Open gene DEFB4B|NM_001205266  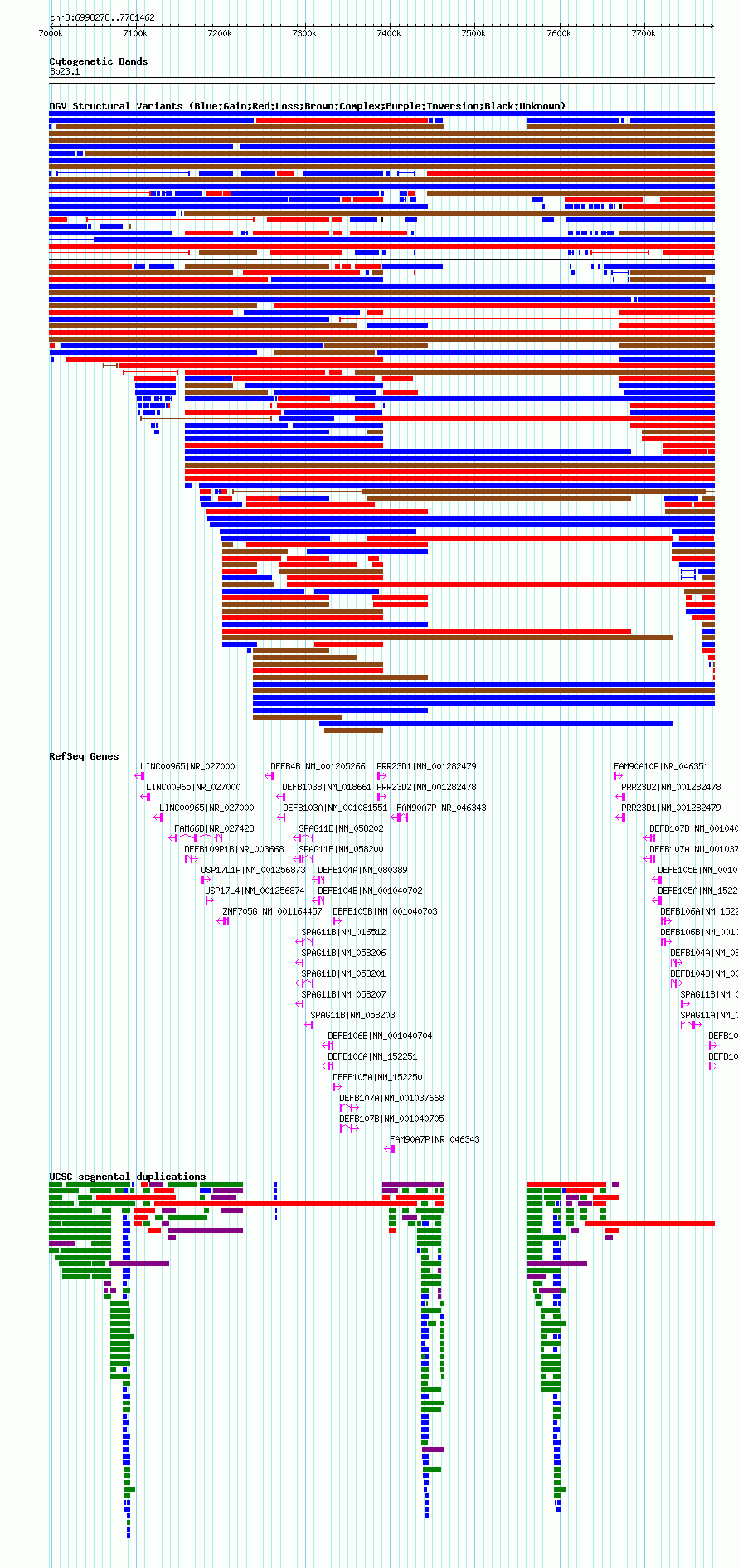(x=318, y=766)
